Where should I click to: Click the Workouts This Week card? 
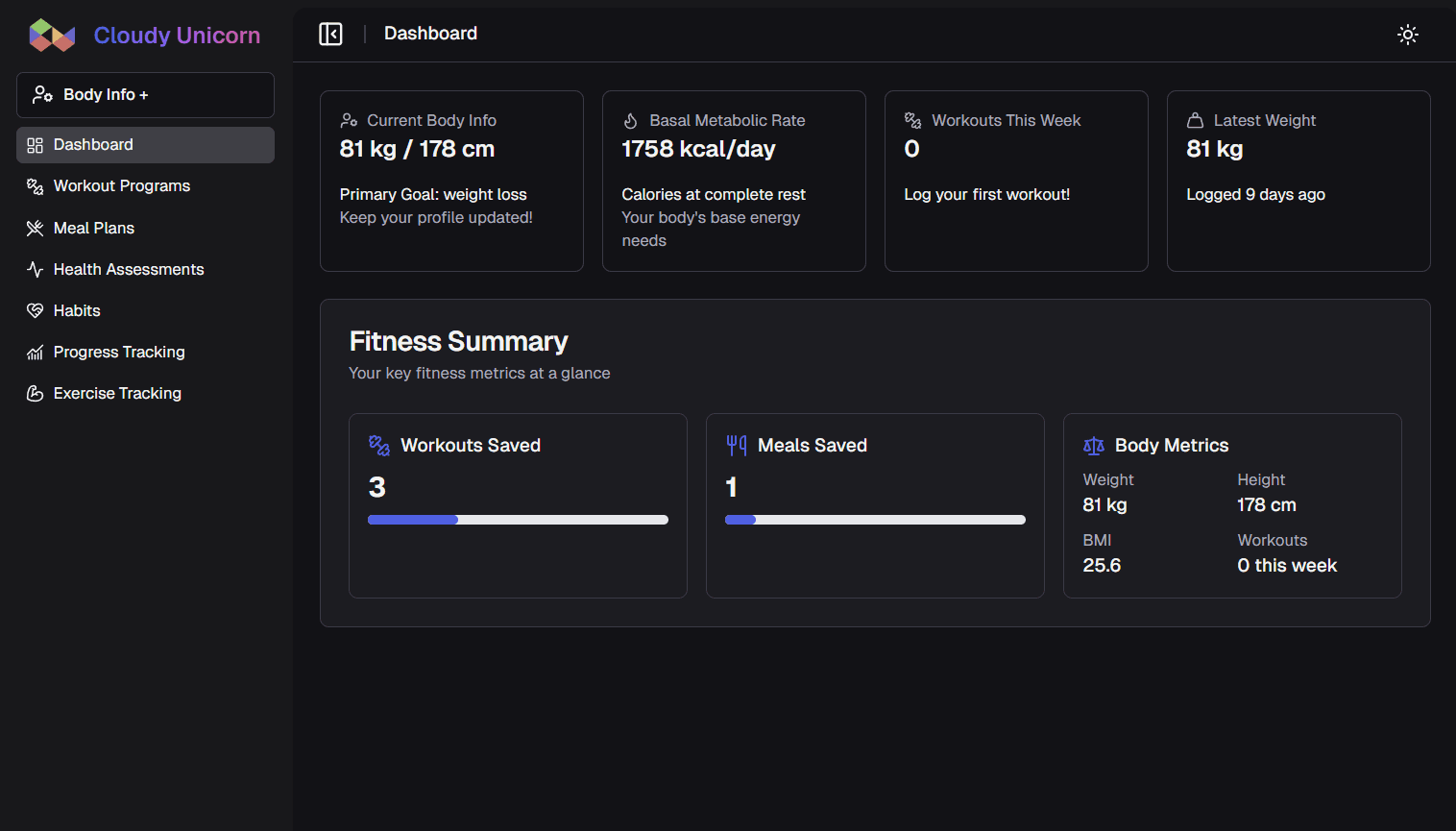(1015, 181)
